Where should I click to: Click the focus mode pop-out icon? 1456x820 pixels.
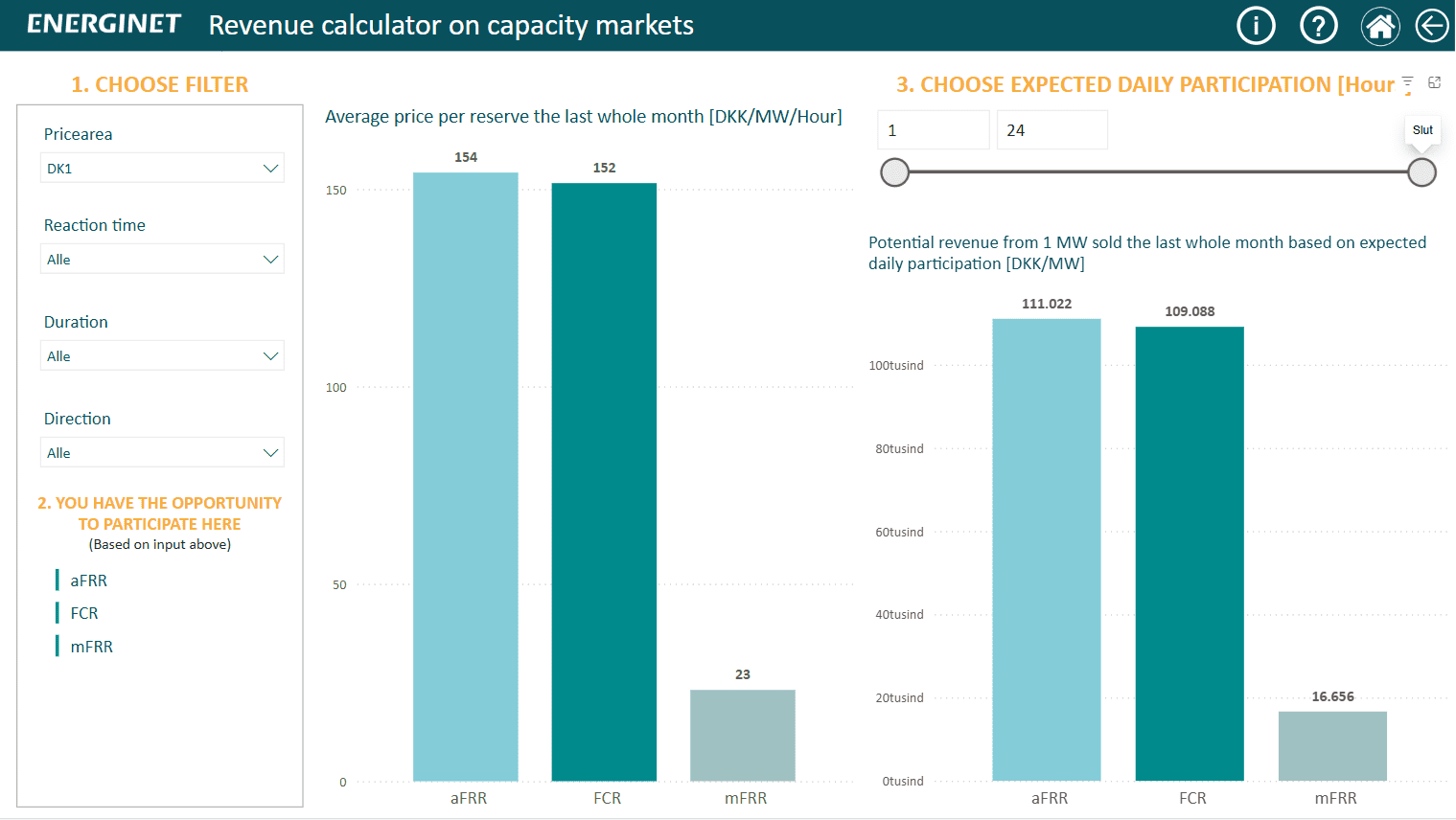click(1435, 83)
